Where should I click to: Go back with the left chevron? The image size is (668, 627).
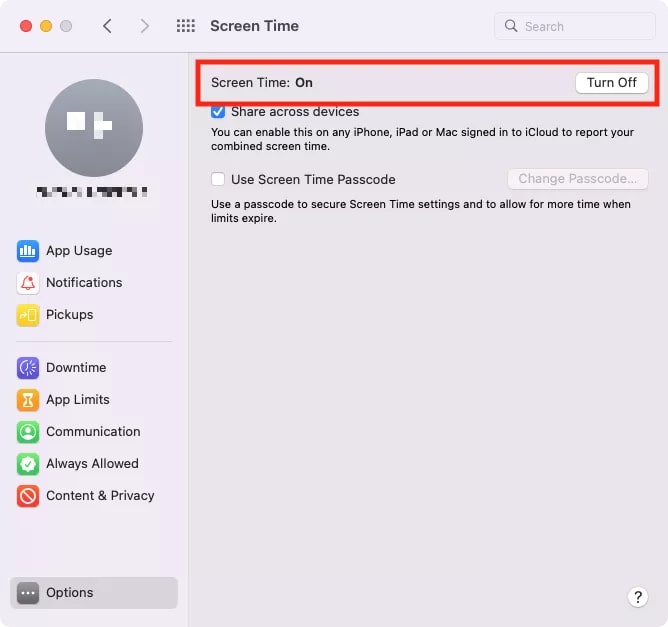pos(108,26)
